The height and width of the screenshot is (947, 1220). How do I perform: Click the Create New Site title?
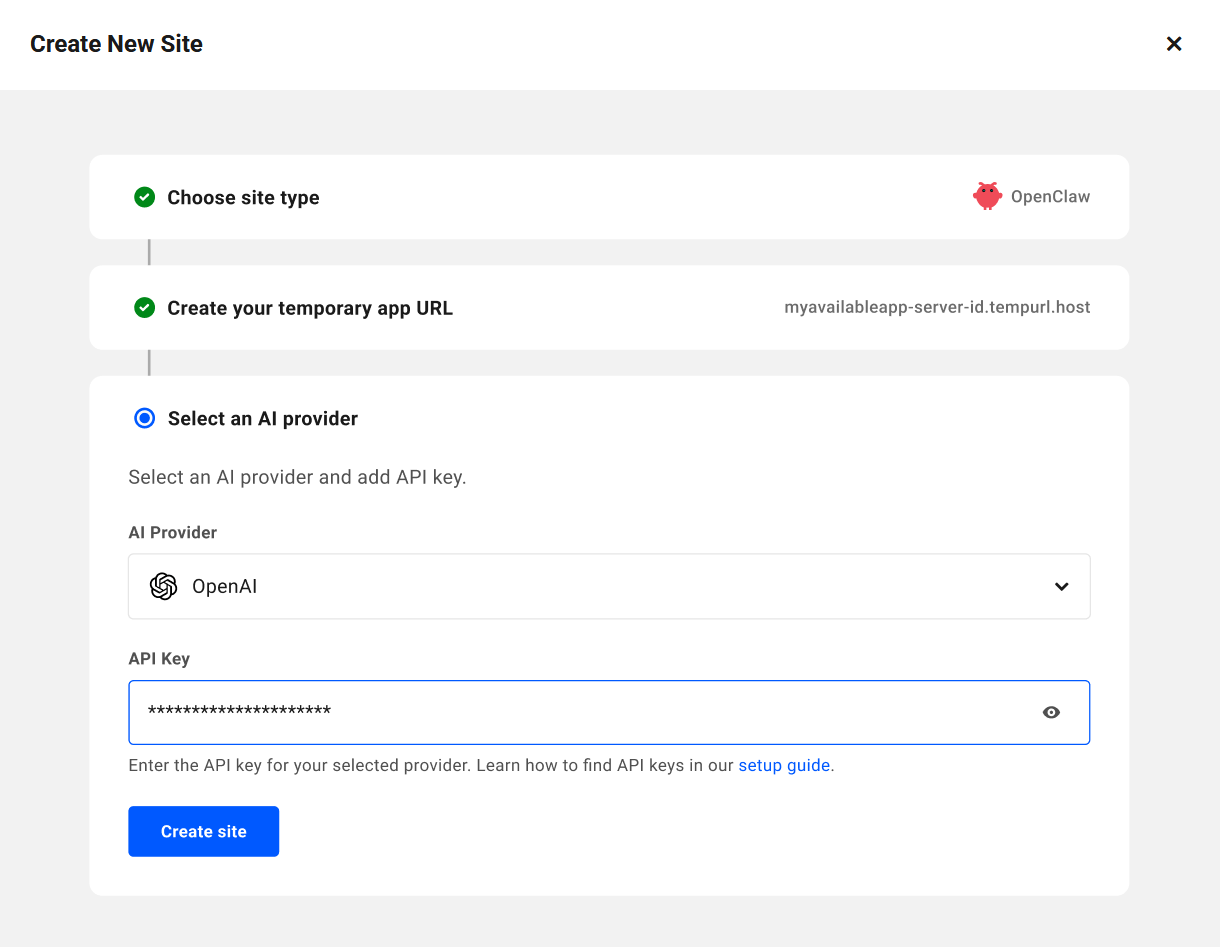[116, 44]
